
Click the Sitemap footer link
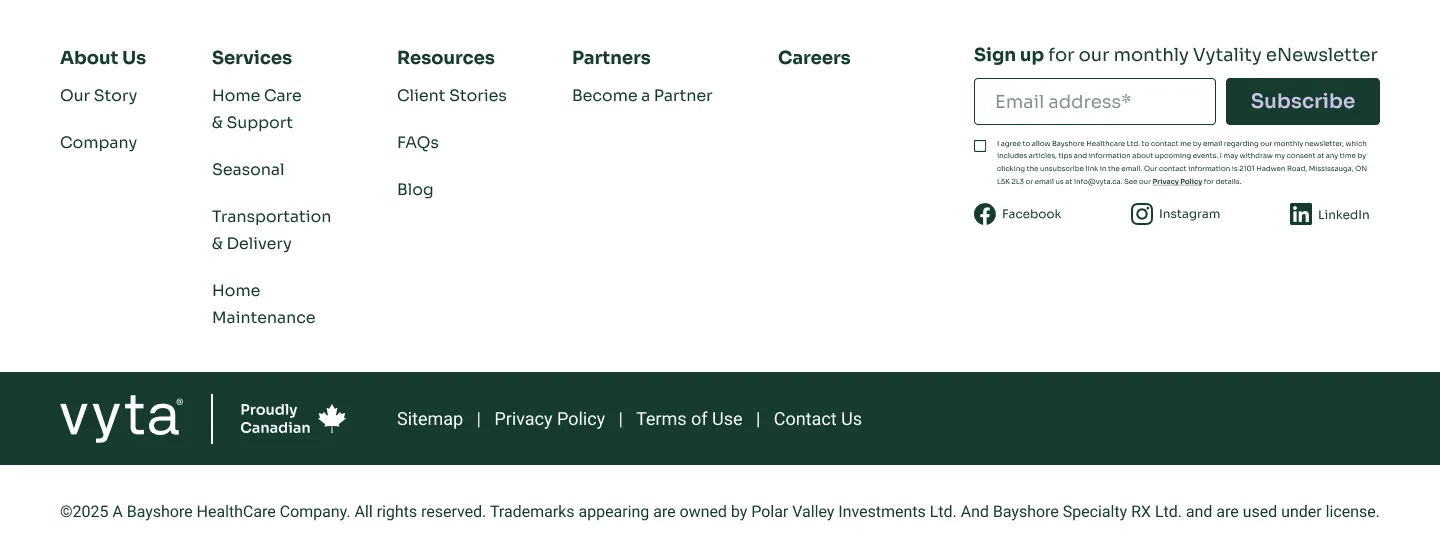pos(430,419)
